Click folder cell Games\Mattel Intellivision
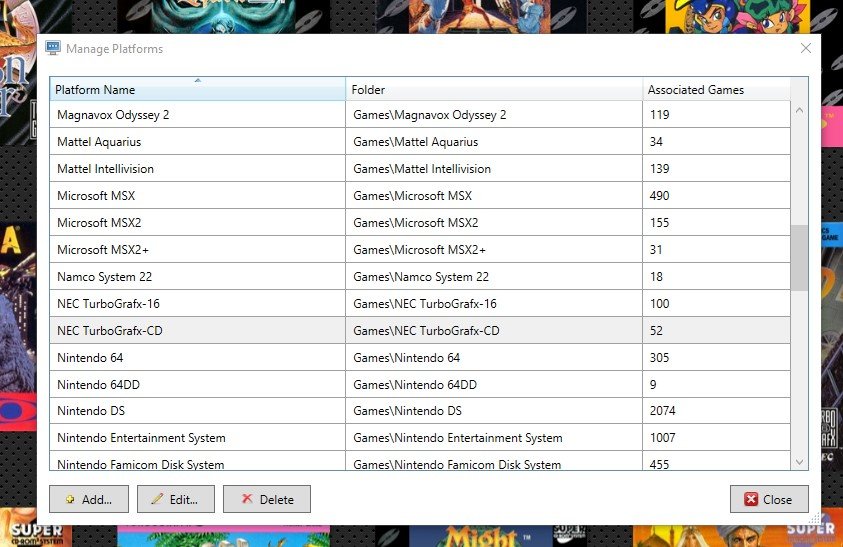This screenshot has width=843, height=547. point(494,168)
